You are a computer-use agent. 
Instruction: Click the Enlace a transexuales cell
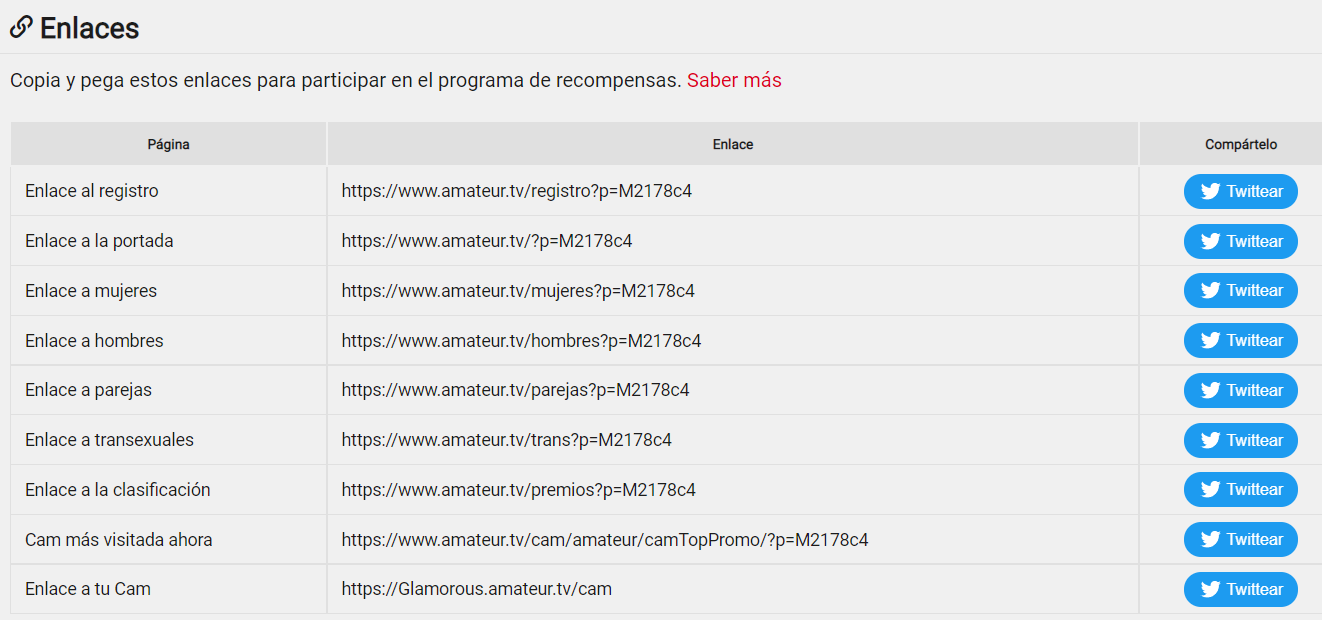coord(168,440)
